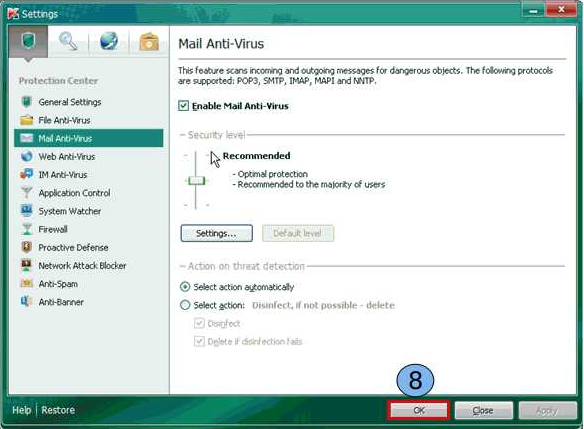Open the Advanced Settings box tab icon
Screen dimensions: 584x429
pos(149,41)
